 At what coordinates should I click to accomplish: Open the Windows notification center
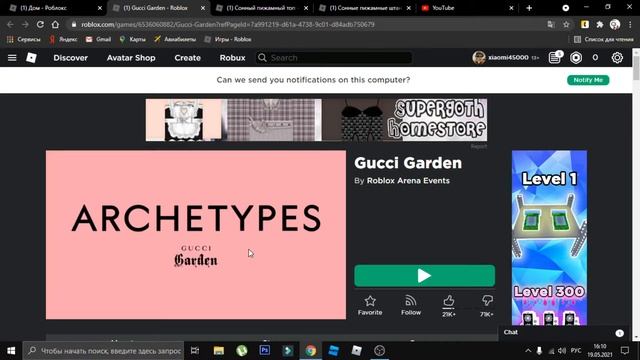point(624,351)
